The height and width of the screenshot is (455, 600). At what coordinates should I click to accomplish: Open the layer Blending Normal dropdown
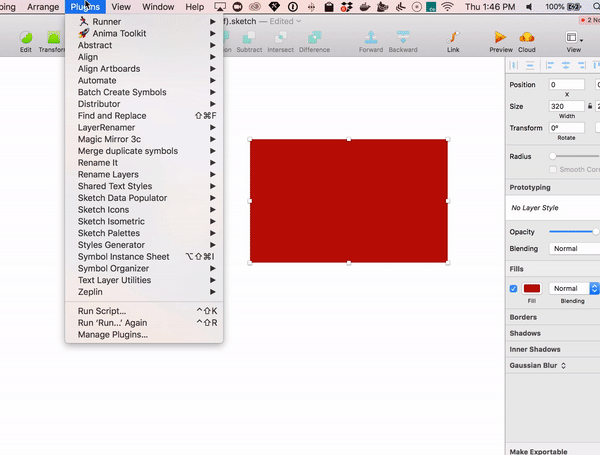(574, 248)
